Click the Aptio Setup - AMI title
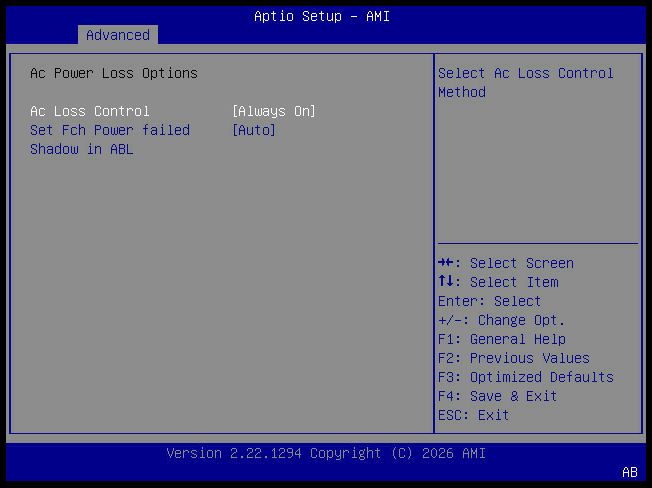This screenshot has width=652, height=488. pyautogui.click(x=322, y=16)
